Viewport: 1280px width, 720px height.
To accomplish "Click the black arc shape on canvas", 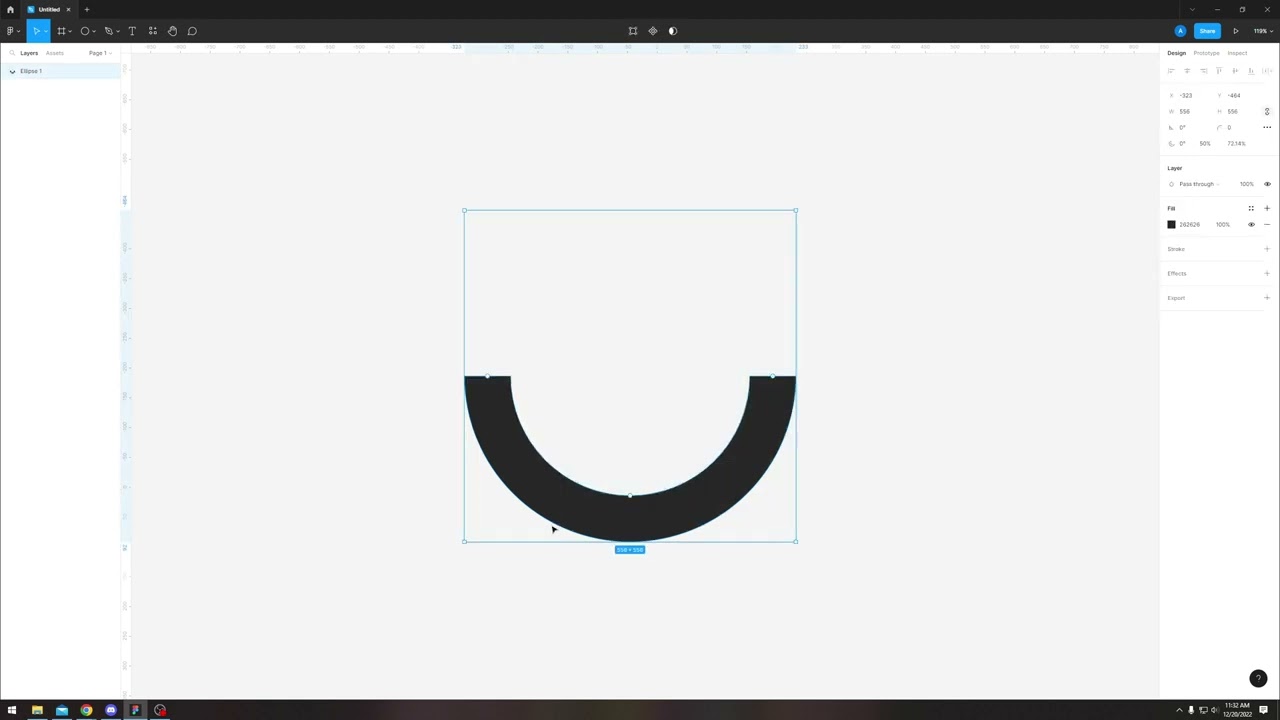I will pyautogui.click(x=629, y=519).
